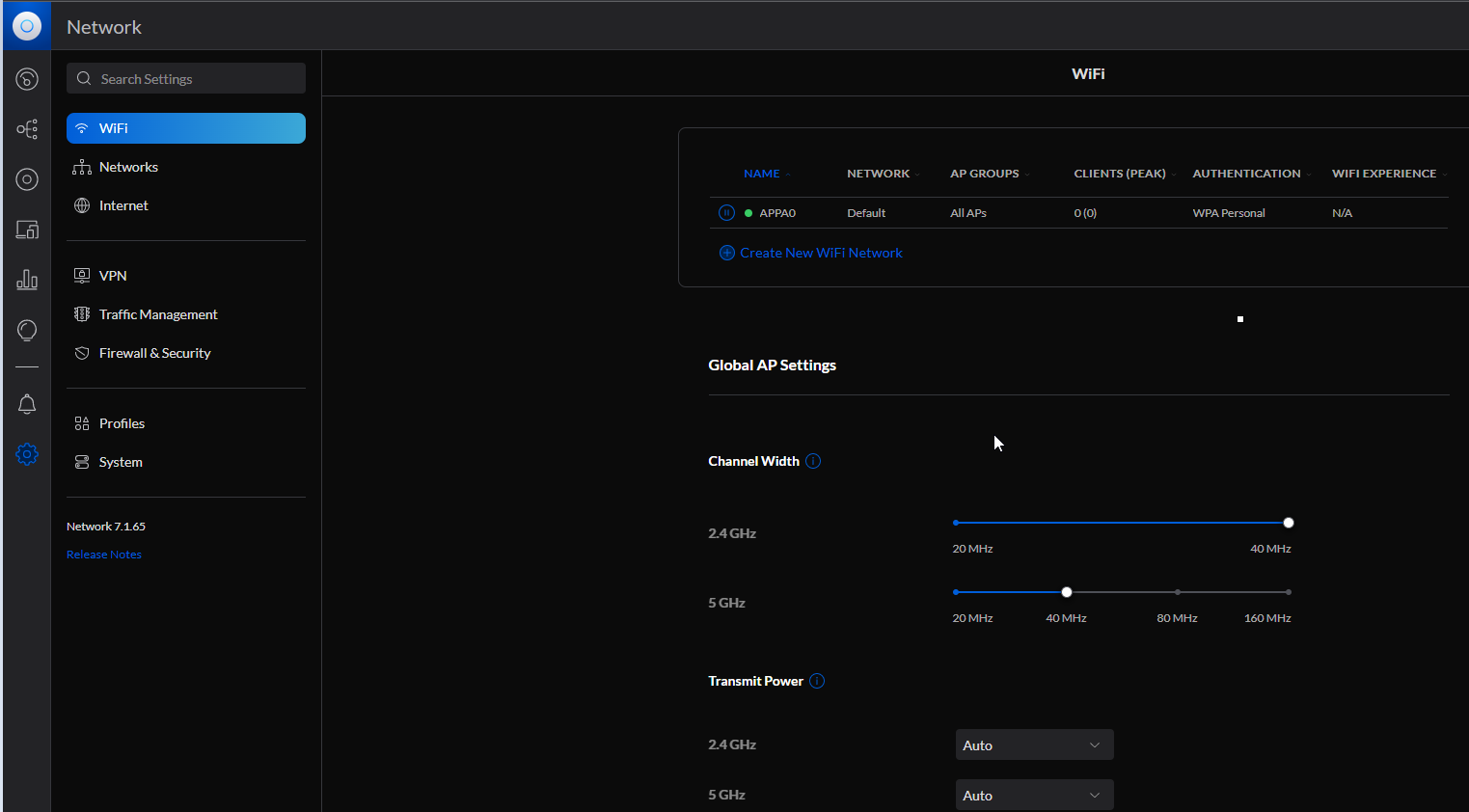Open the 5 GHz transmit power dropdown

point(1034,796)
